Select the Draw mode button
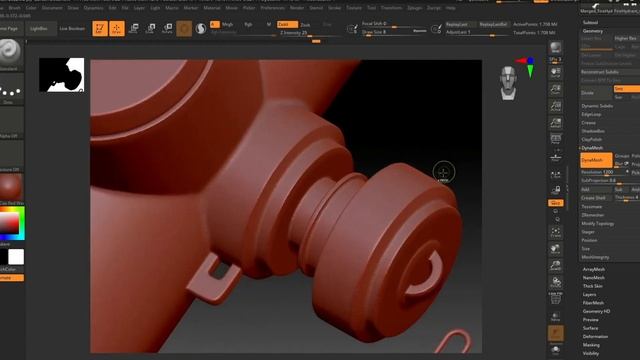This screenshot has width=640, height=360. click(117, 28)
